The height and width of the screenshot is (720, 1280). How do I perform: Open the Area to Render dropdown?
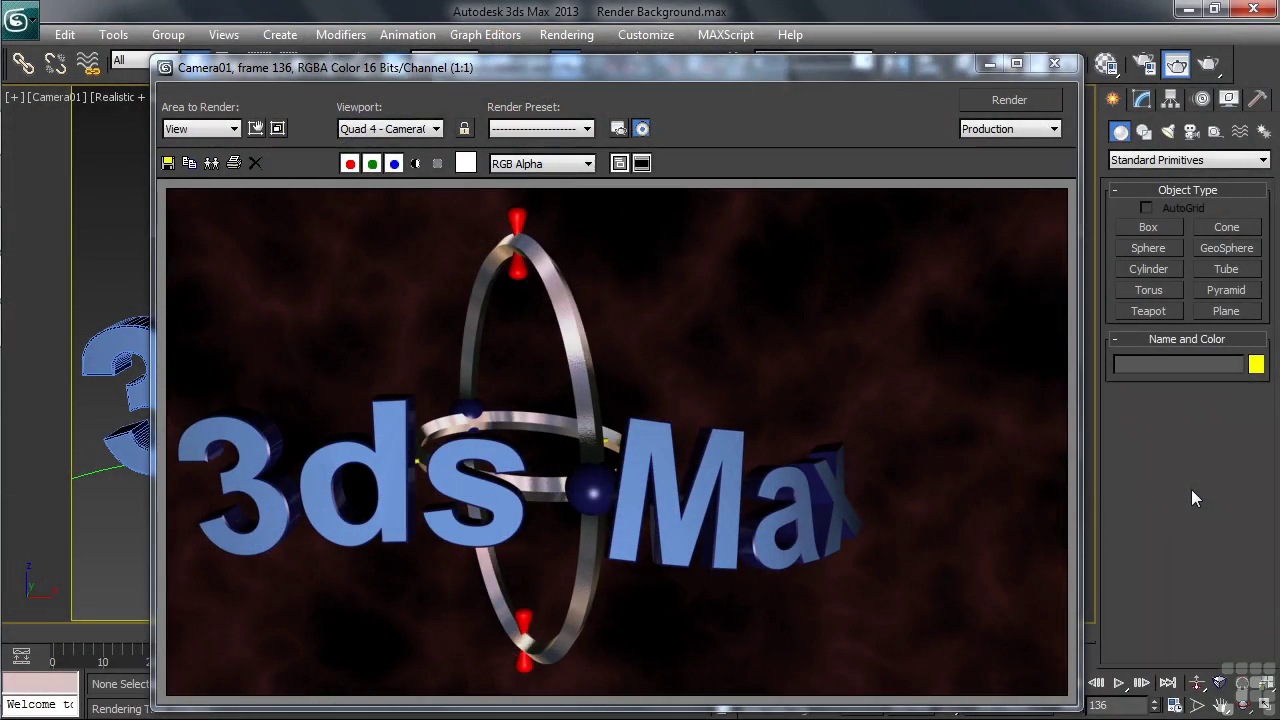click(202, 129)
